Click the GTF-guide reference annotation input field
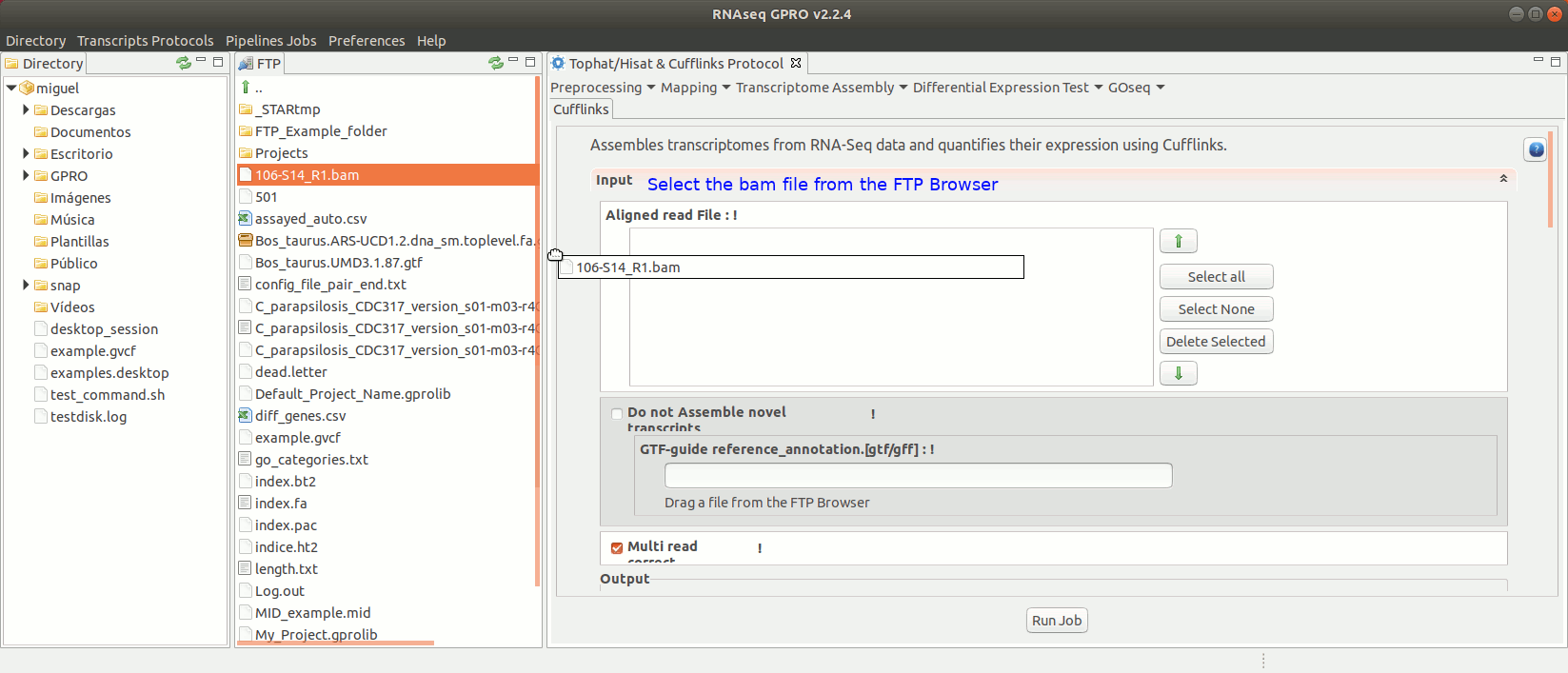The image size is (1568, 673). click(x=918, y=475)
